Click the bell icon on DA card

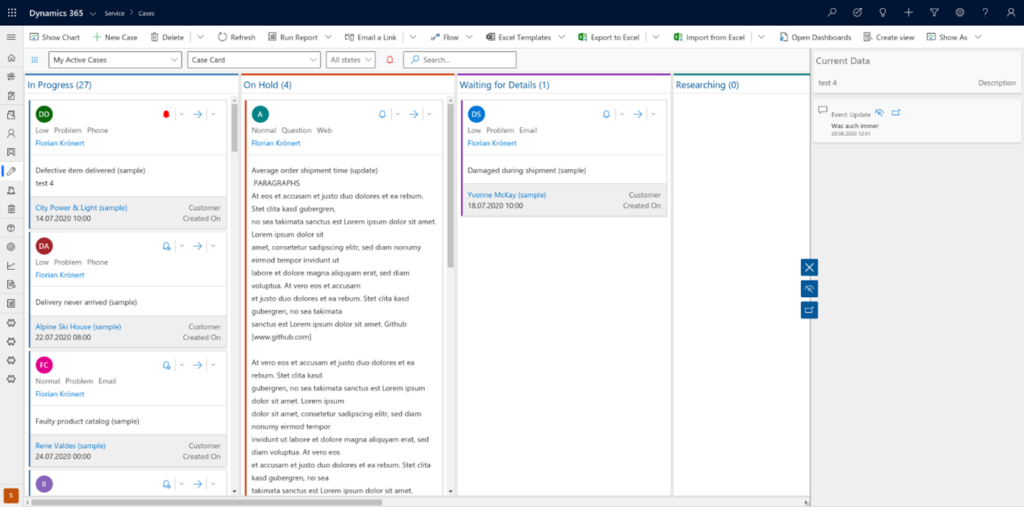click(166, 246)
